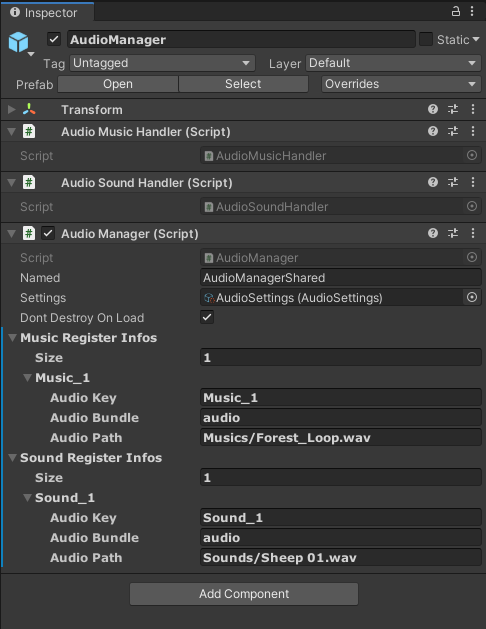Image resolution: width=486 pixels, height=629 pixels.
Task: Lock the Inspector panel with padlock icon
Action: [456, 11]
